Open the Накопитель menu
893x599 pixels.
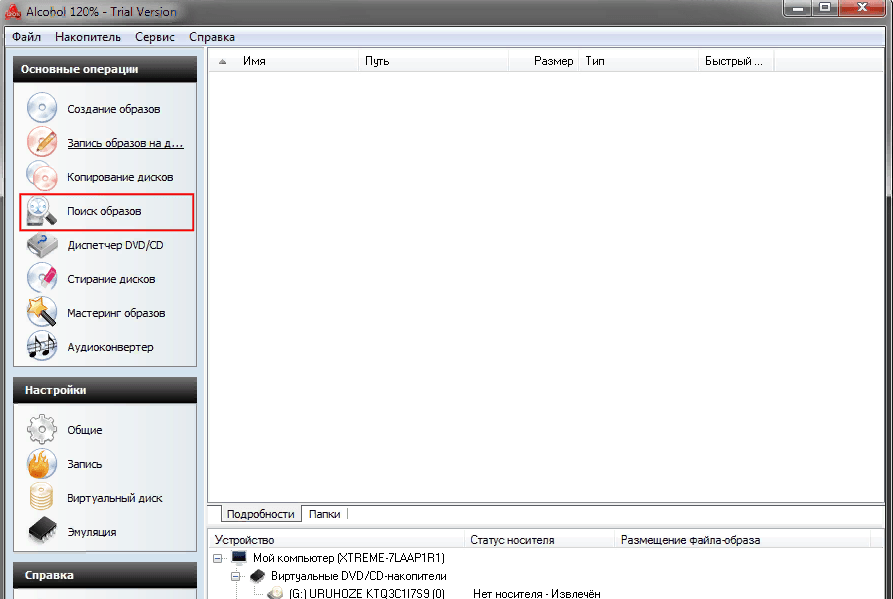click(88, 37)
